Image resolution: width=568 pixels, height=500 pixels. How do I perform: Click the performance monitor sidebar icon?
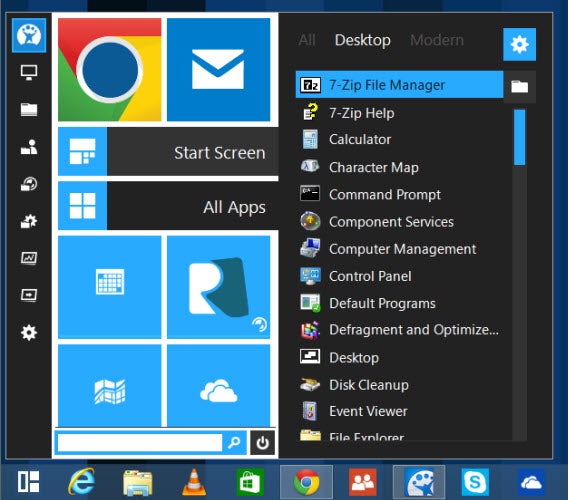pyautogui.click(x=29, y=258)
